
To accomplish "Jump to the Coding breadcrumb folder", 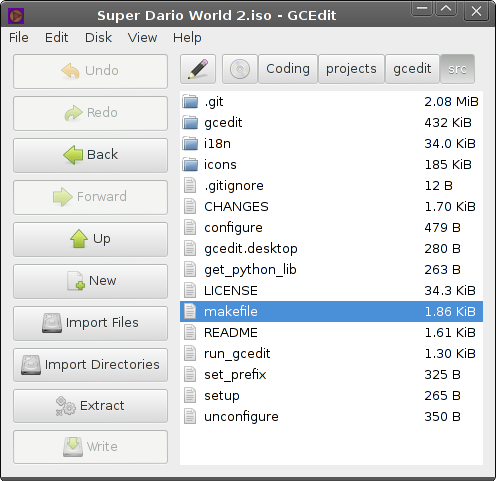I will point(288,69).
